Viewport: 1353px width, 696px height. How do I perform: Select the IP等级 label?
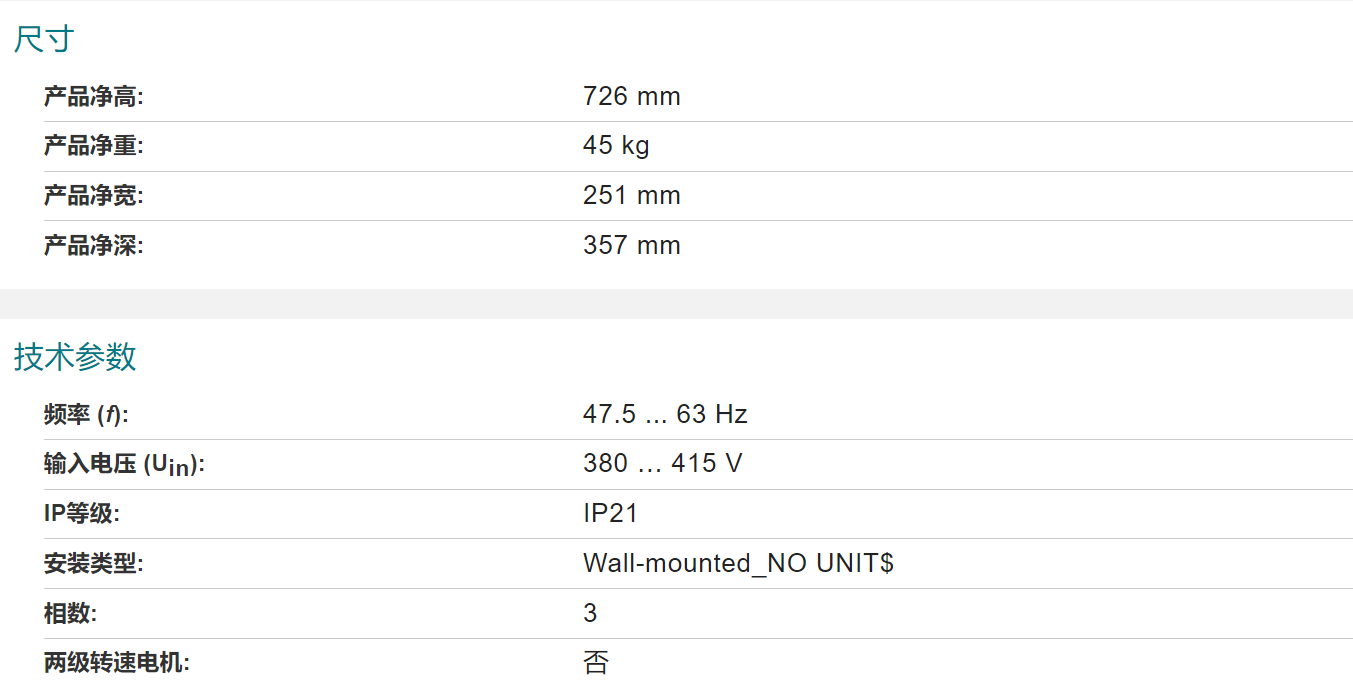pyautogui.click(x=82, y=514)
